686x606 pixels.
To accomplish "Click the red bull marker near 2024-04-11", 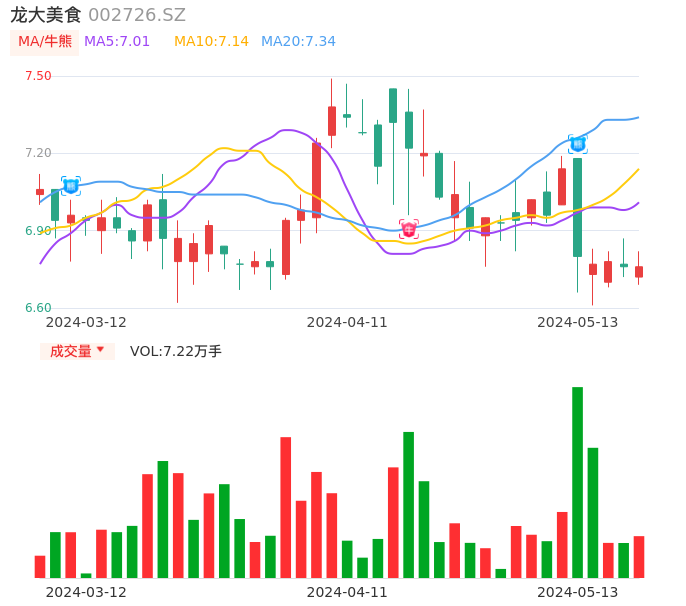I will (409, 229).
